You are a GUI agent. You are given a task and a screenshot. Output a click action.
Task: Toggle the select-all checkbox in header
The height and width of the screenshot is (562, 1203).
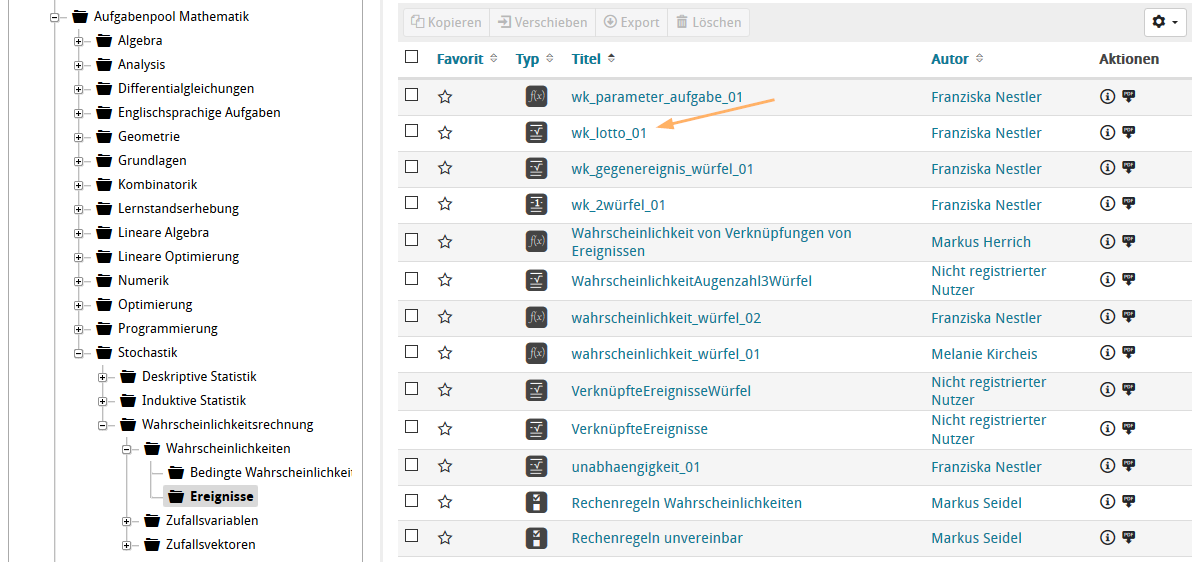pos(412,57)
